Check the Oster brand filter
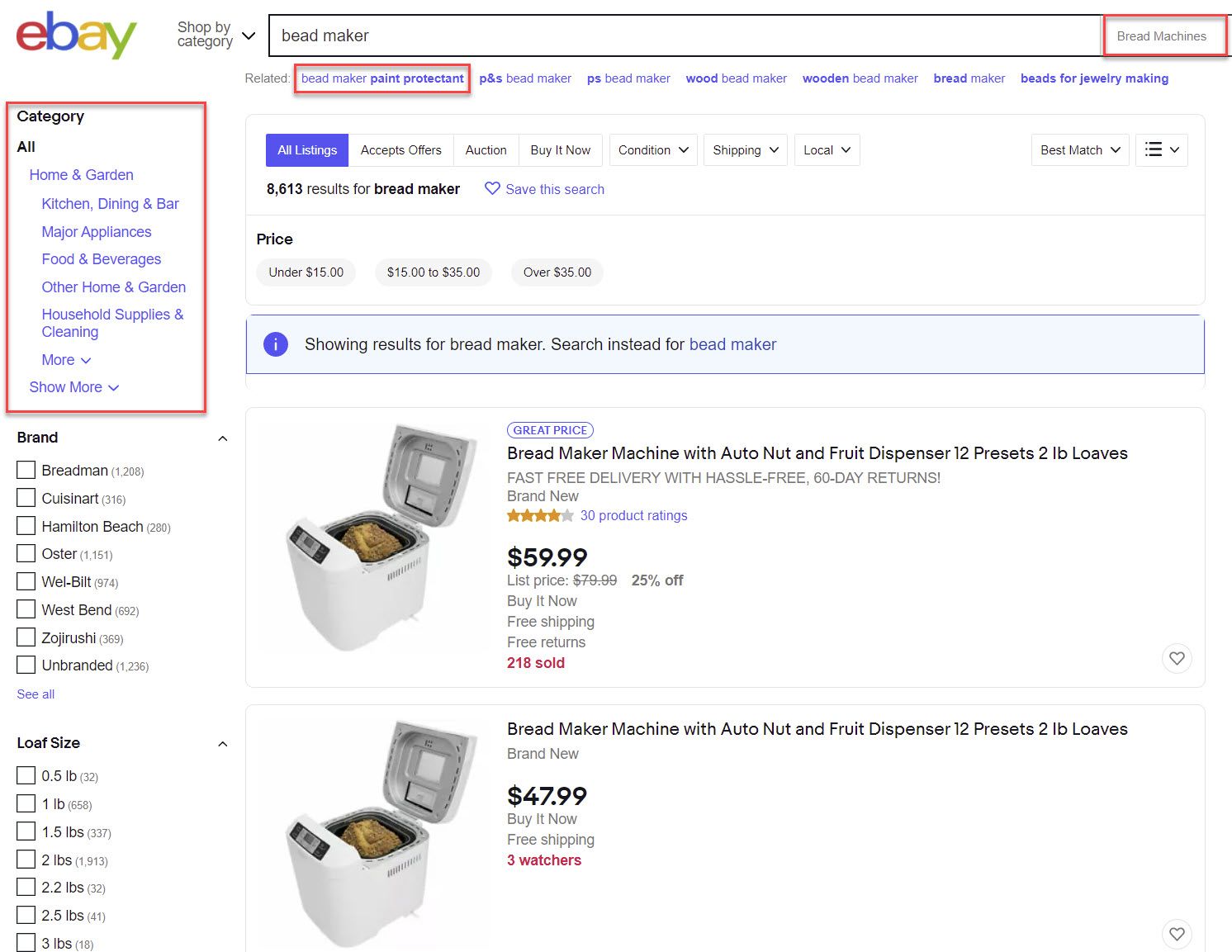Image resolution: width=1232 pixels, height=952 pixels. (26, 553)
